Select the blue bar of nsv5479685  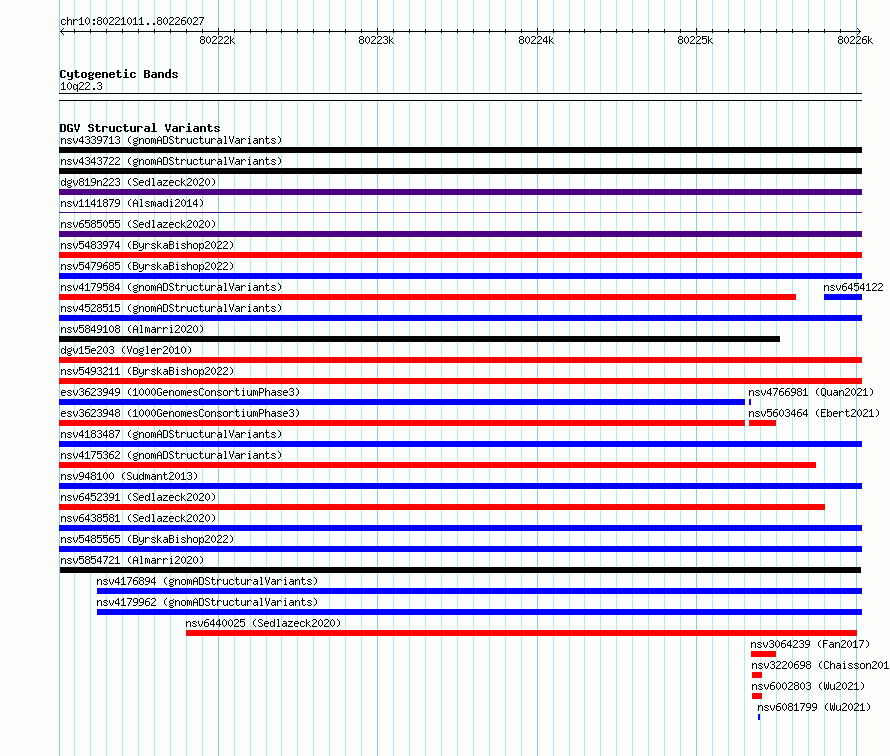460,276
